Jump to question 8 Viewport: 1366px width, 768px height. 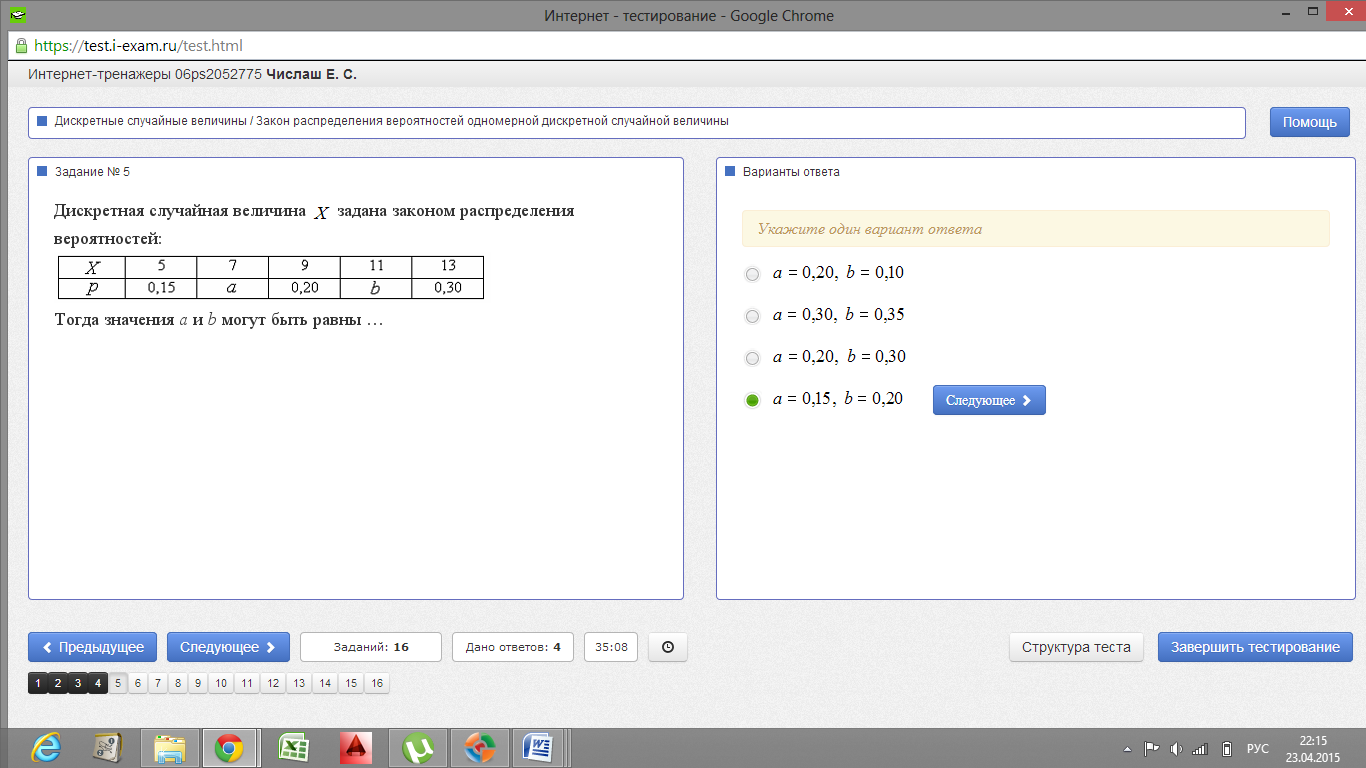point(178,684)
